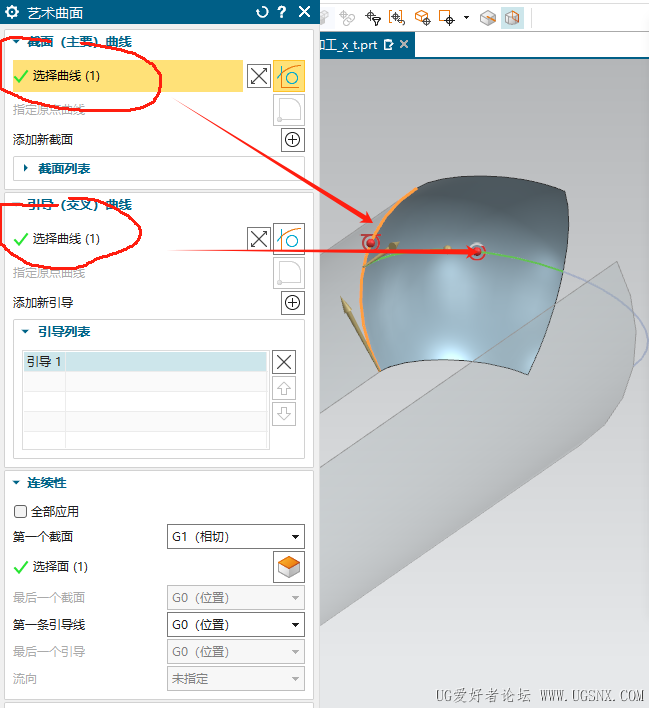Collapse the 截面（主要）曲线 section
The width and height of the screenshot is (649, 708).
(x=17, y=42)
